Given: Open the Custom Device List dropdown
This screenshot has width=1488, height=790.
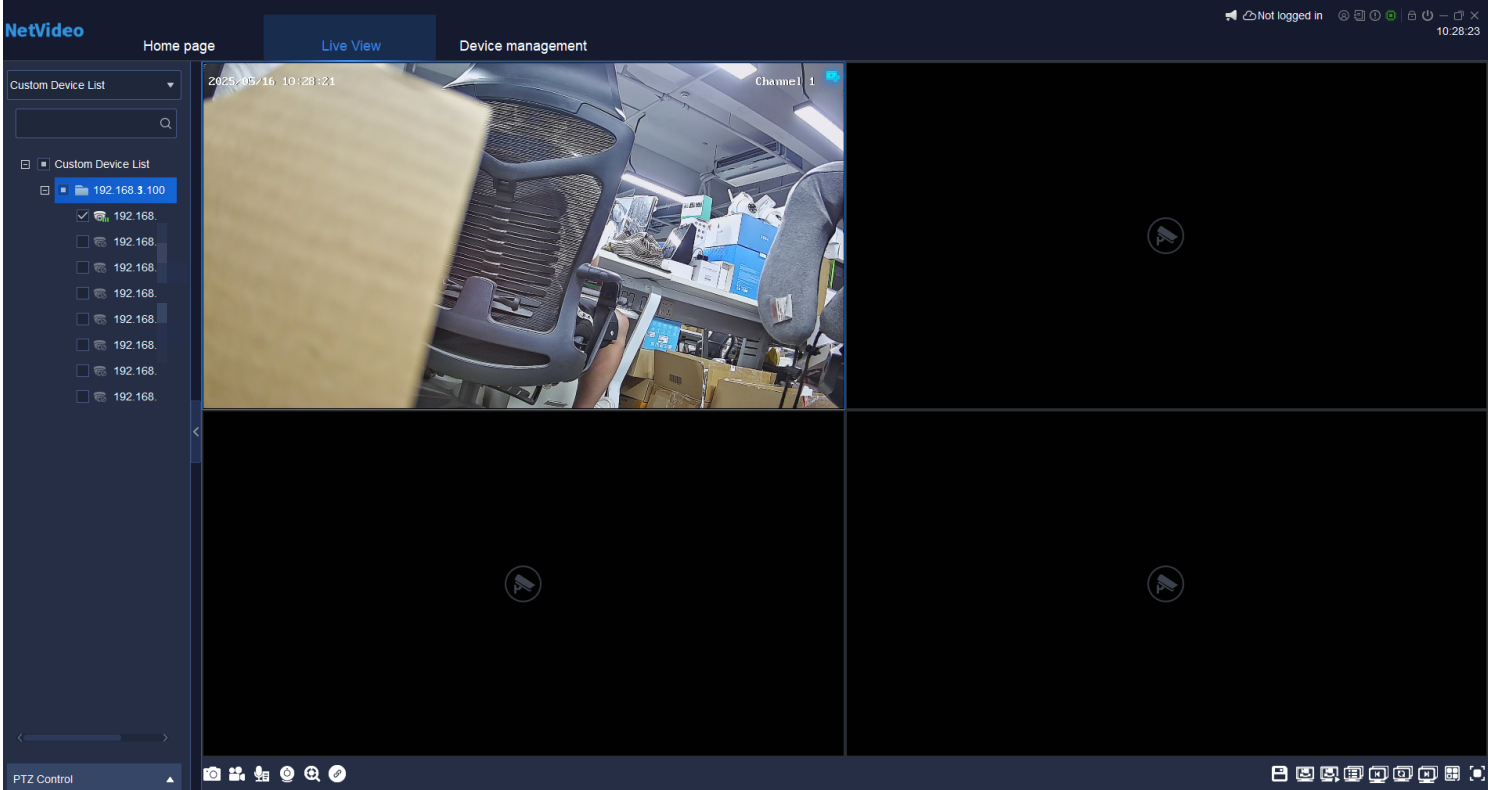Looking at the screenshot, I should pos(94,85).
